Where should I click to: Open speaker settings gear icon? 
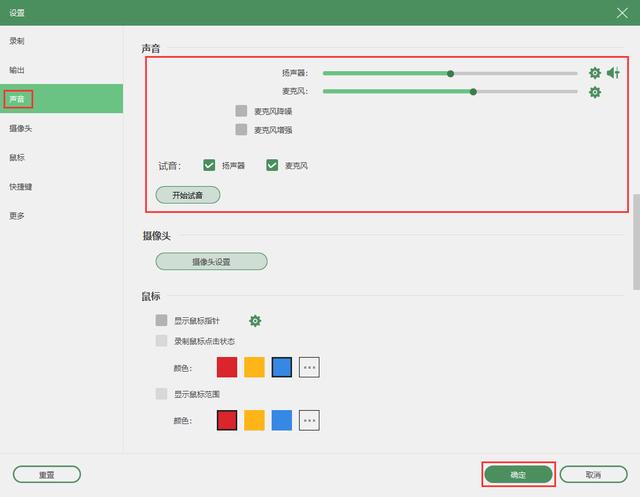coord(595,73)
